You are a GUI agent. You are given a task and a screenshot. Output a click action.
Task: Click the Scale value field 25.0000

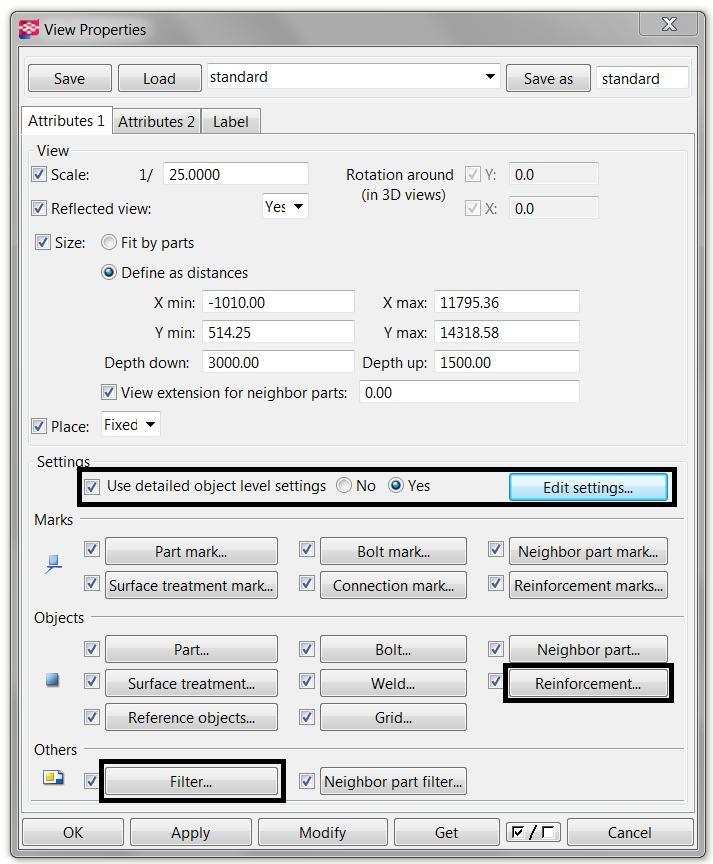(236, 174)
